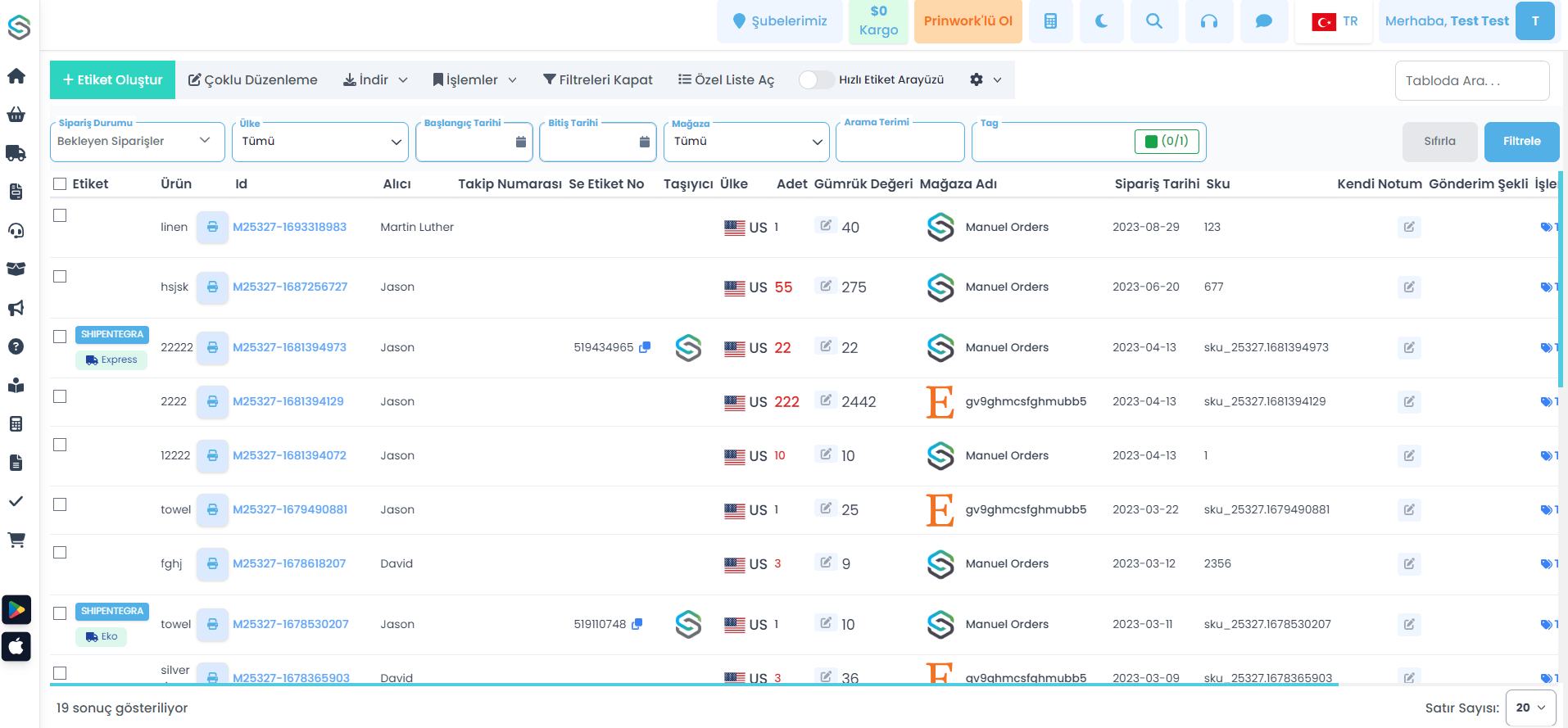Open the truck shipments sidebar icon
This screenshot has height=728, width=1568.
tap(16, 153)
